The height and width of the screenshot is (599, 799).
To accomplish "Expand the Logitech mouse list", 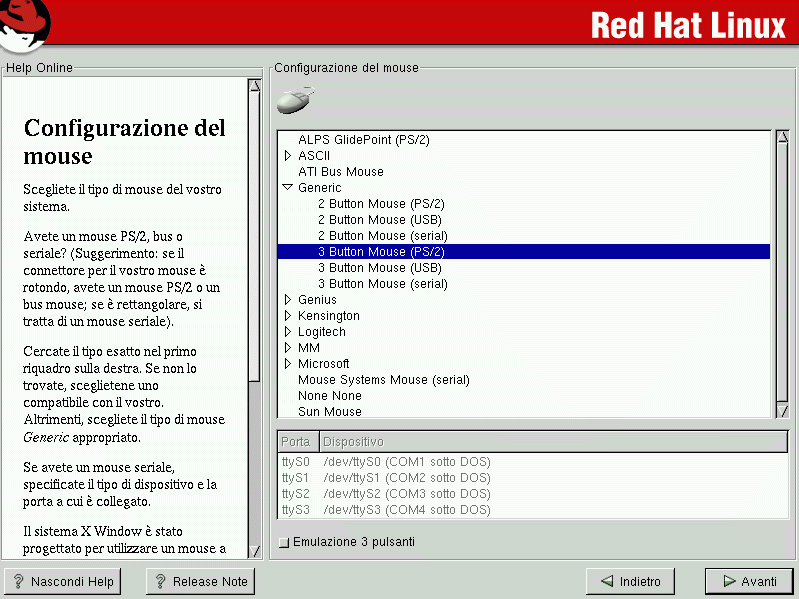I will (288, 332).
